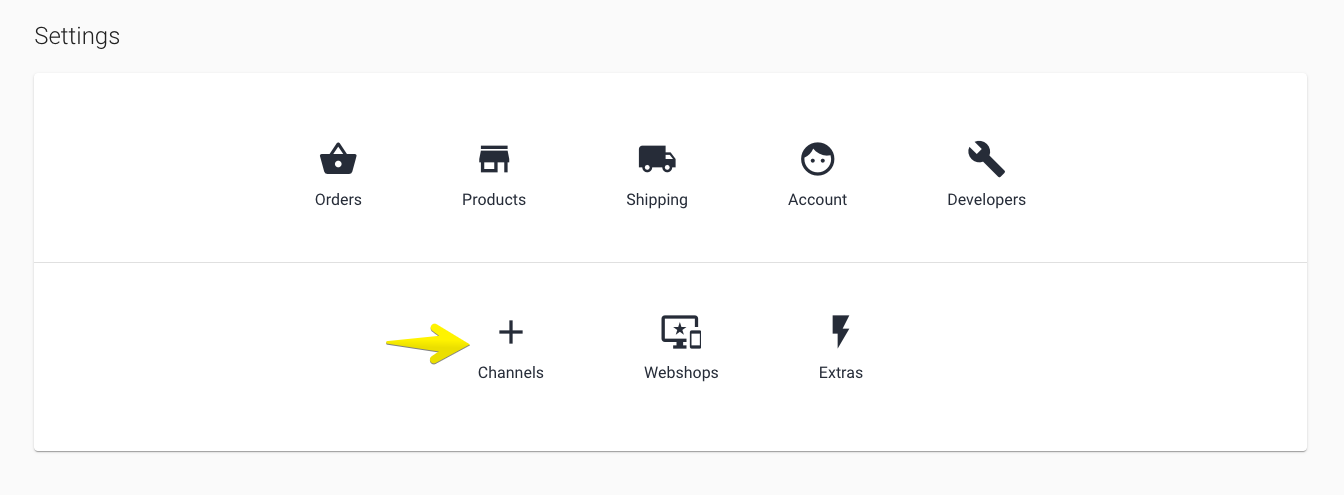Select the Webshops text label
This screenshot has height=495, width=1344.
click(681, 373)
